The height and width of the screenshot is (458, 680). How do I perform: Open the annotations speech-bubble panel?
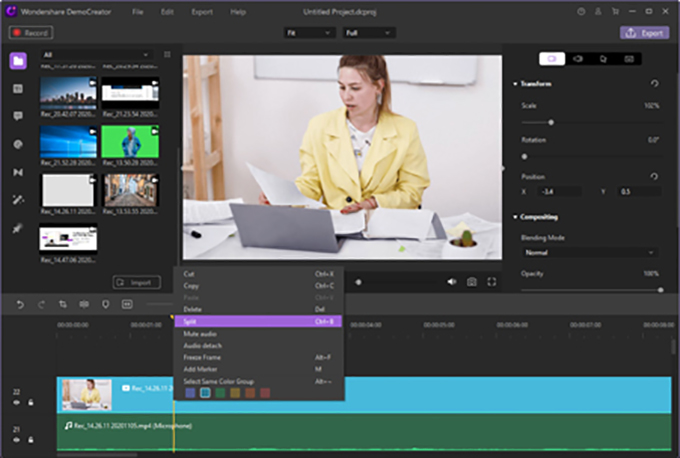[x=18, y=116]
